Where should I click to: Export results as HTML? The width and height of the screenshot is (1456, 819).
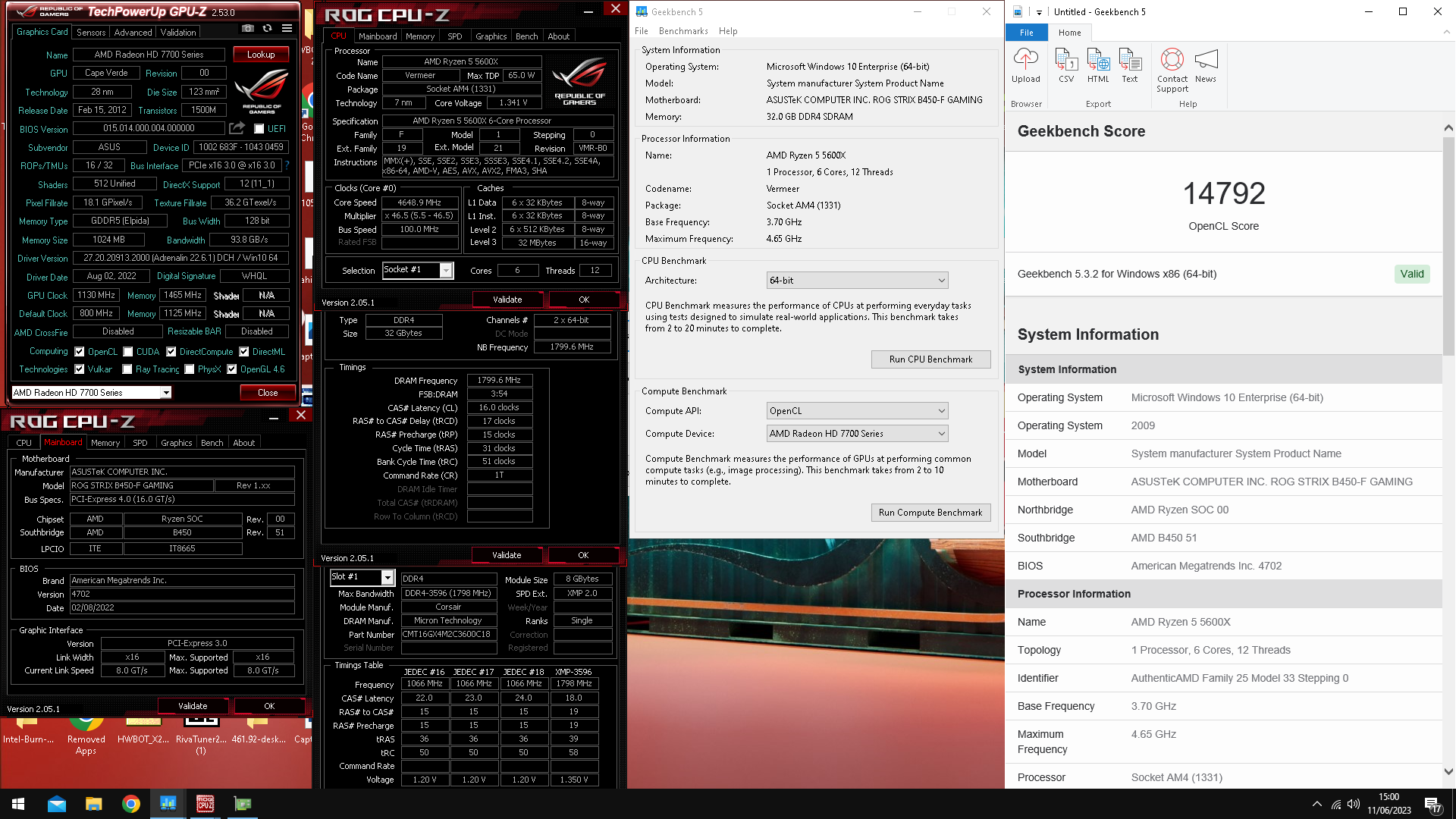tap(1098, 65)
